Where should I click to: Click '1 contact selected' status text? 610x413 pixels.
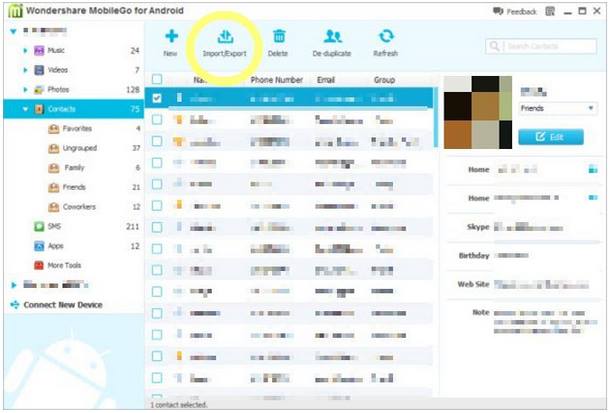pos(179,405)
